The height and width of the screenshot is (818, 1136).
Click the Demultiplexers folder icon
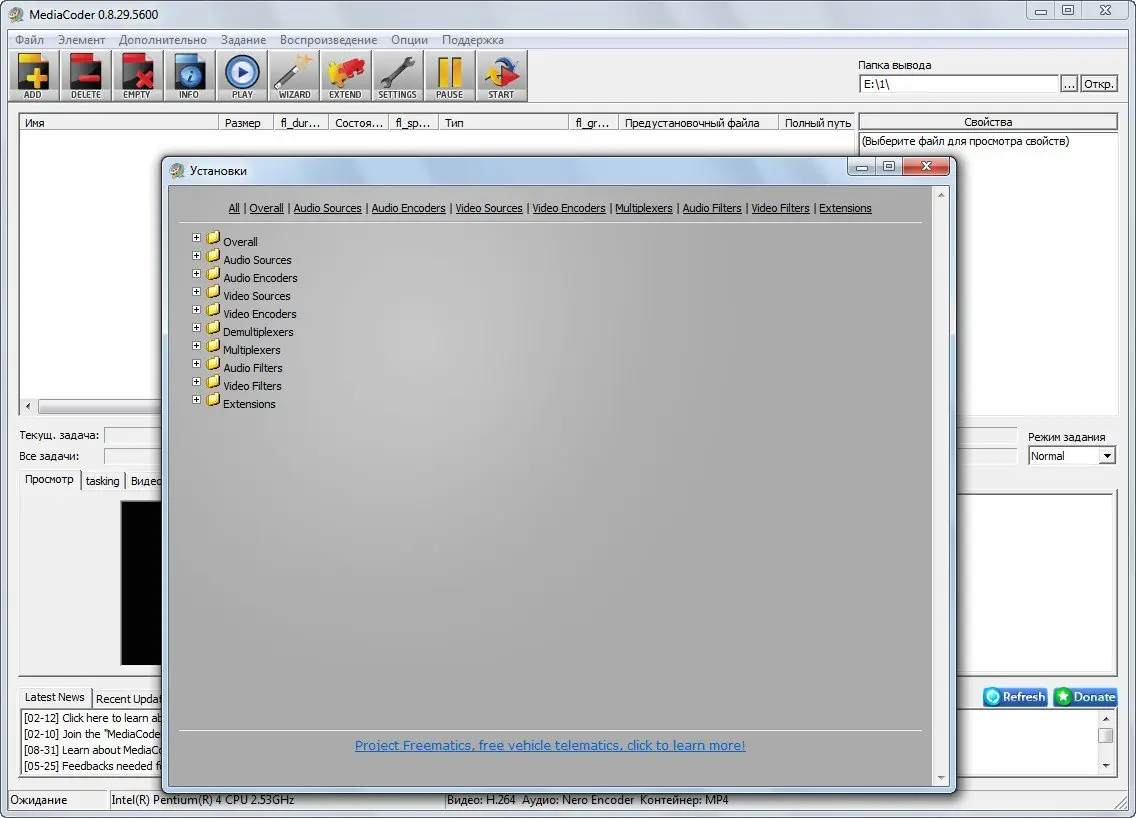click(x=213, y=328)
